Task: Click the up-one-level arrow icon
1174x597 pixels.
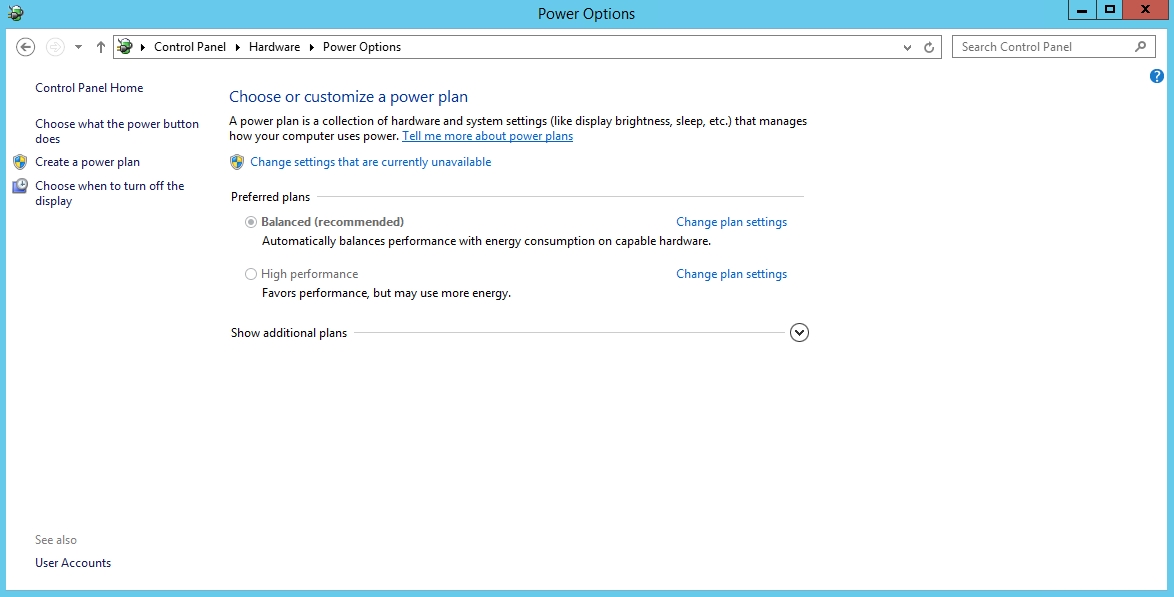Action: 100,46
